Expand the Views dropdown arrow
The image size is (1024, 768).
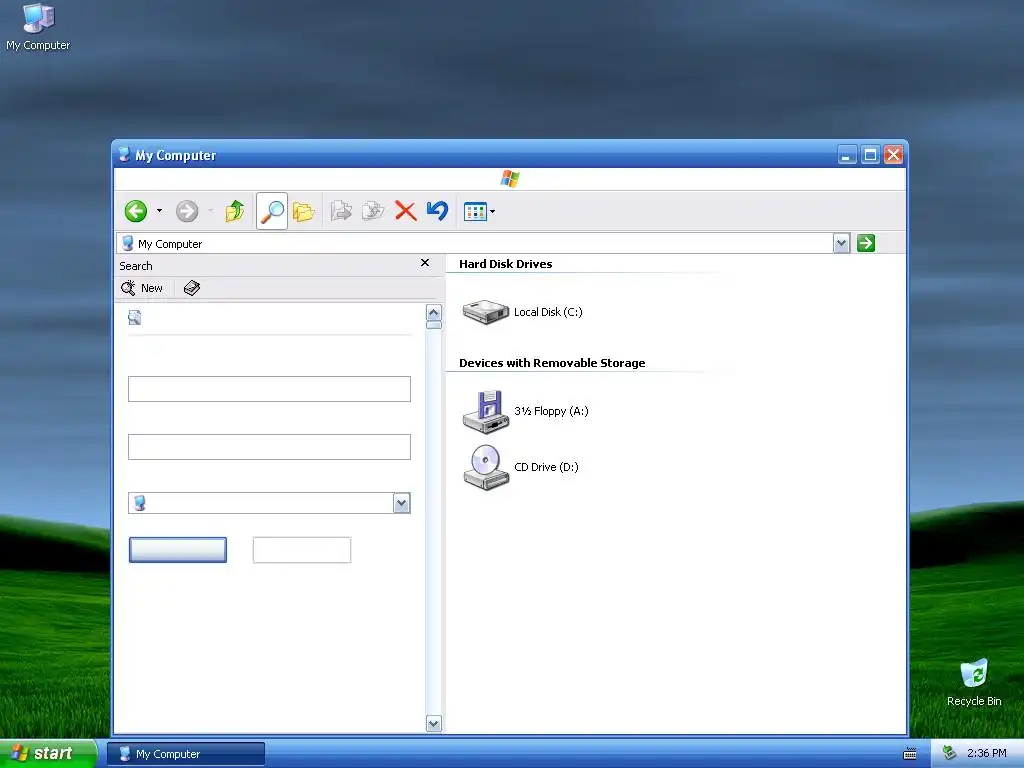[492, 212]
